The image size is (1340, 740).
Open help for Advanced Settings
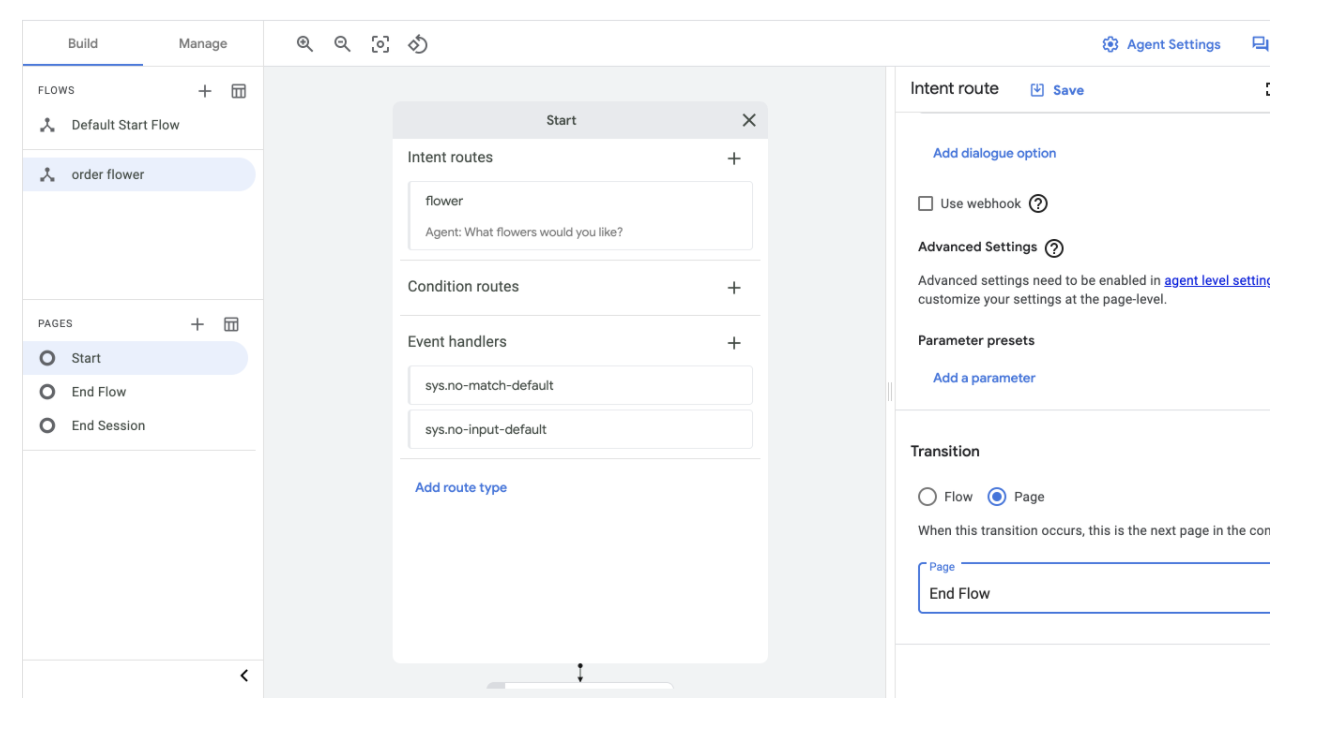click(x=1054, y=248)
